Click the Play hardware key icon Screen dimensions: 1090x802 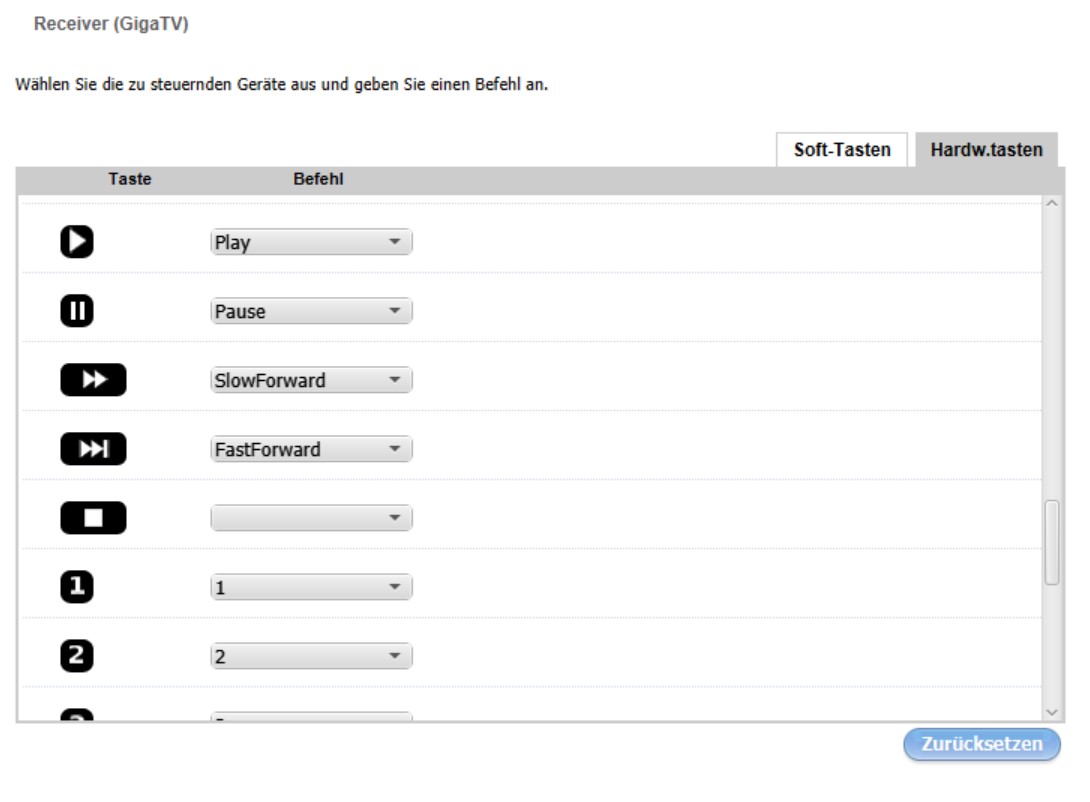tap(76, 242)
